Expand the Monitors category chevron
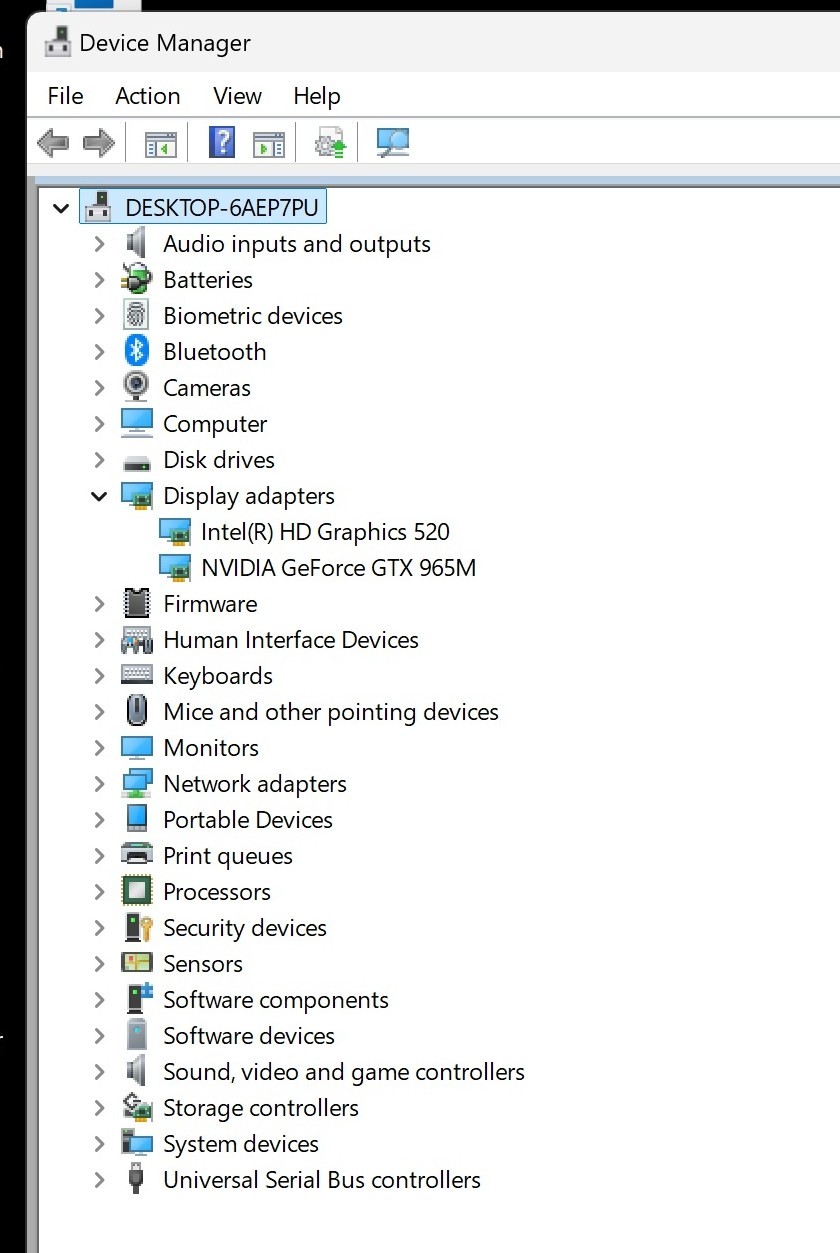This screenshot has height=1253, width=840. [x=99, y=748]
